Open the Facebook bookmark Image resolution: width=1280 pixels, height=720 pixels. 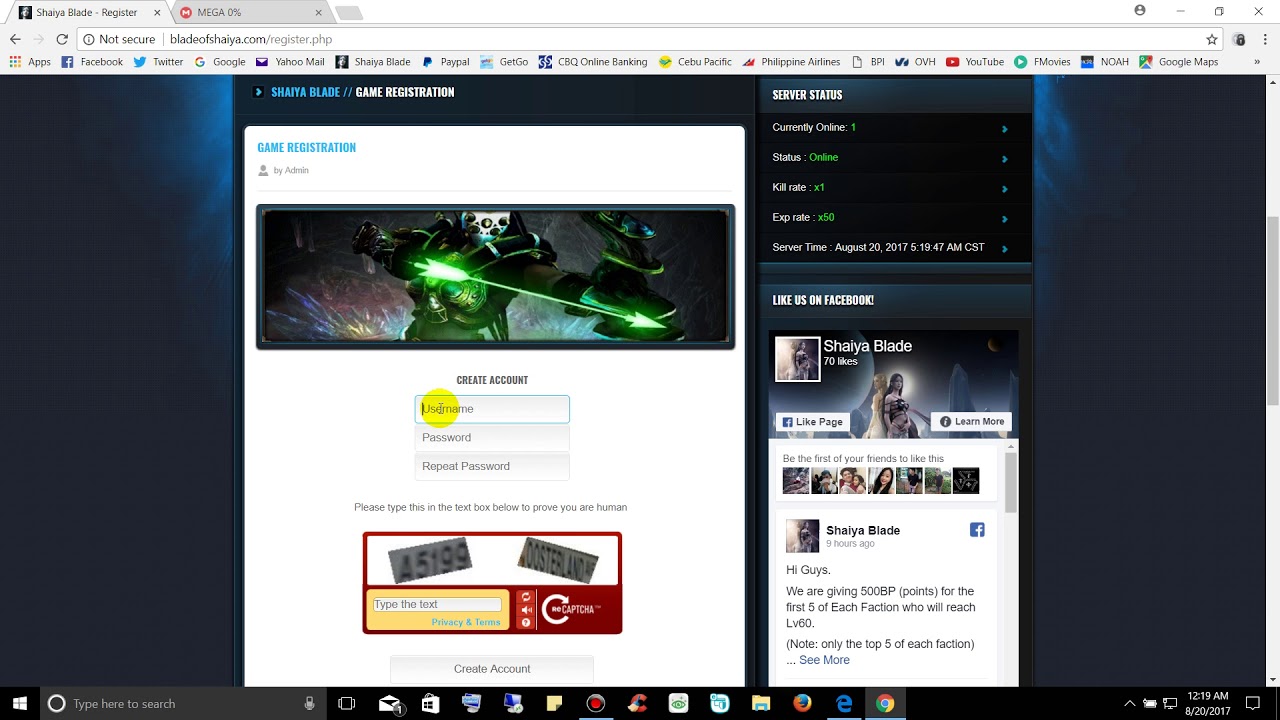(92, 62)
